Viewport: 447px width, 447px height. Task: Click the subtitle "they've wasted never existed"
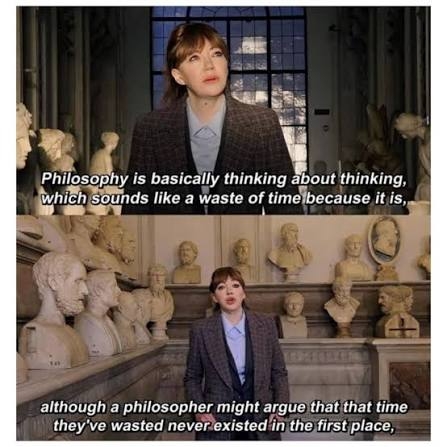pyautogui.click(x=160, y=425)
